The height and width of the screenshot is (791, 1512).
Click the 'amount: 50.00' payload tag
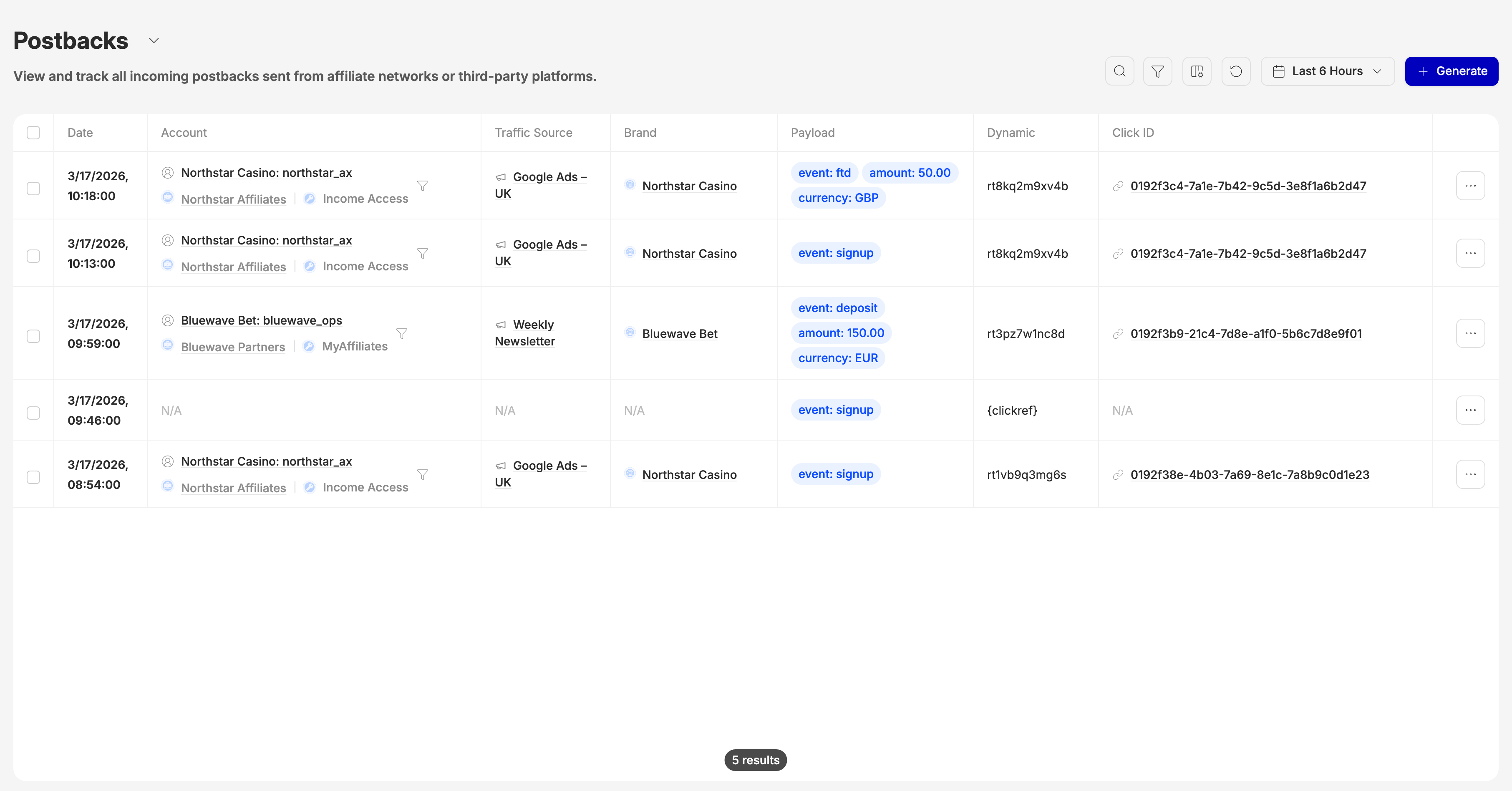click(910, 173)
